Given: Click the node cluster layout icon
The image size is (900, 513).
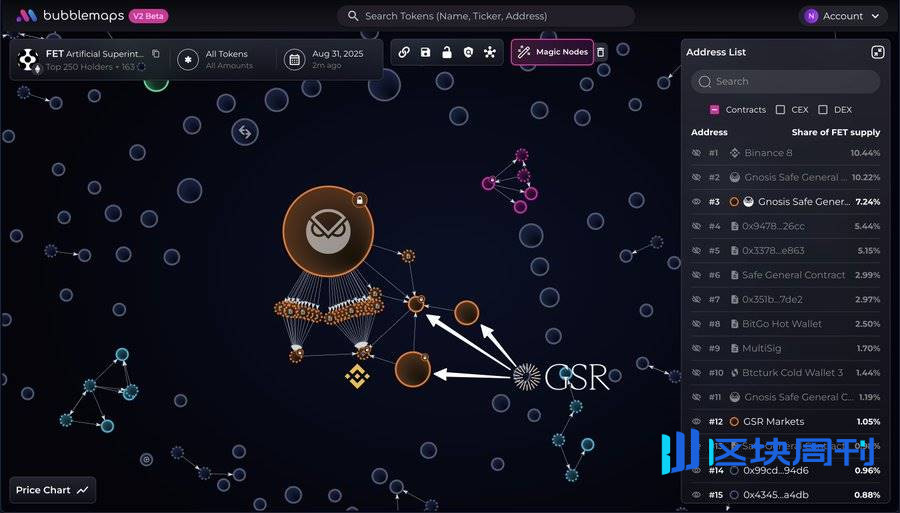Looking at the screenshot, I should [x=489, y=52].
